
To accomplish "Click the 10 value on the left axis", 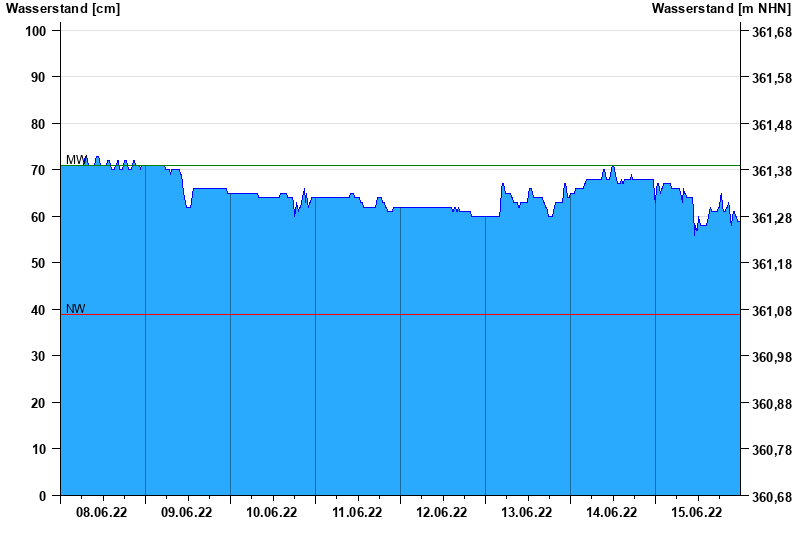I will (39, 449).
